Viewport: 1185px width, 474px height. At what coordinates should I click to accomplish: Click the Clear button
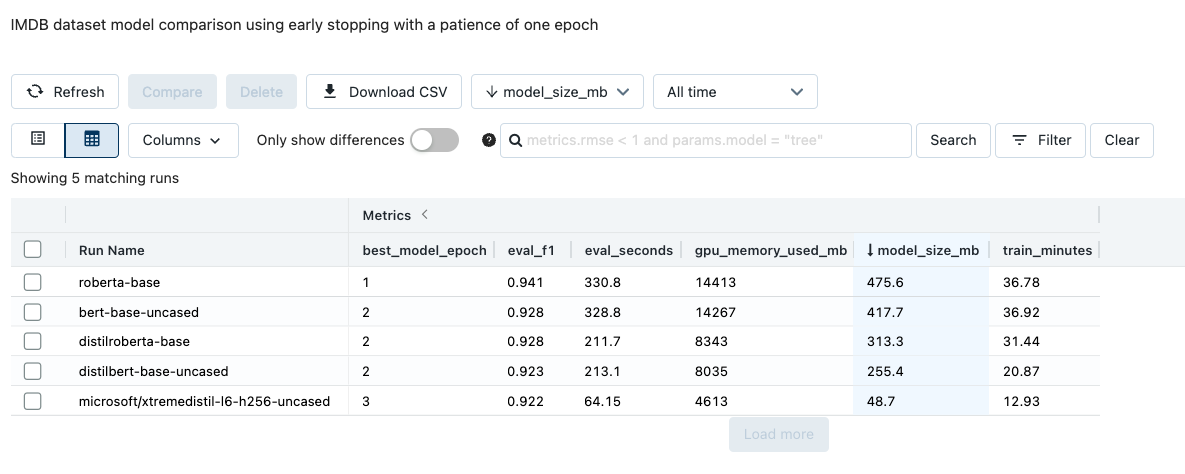coord(1122,140)
